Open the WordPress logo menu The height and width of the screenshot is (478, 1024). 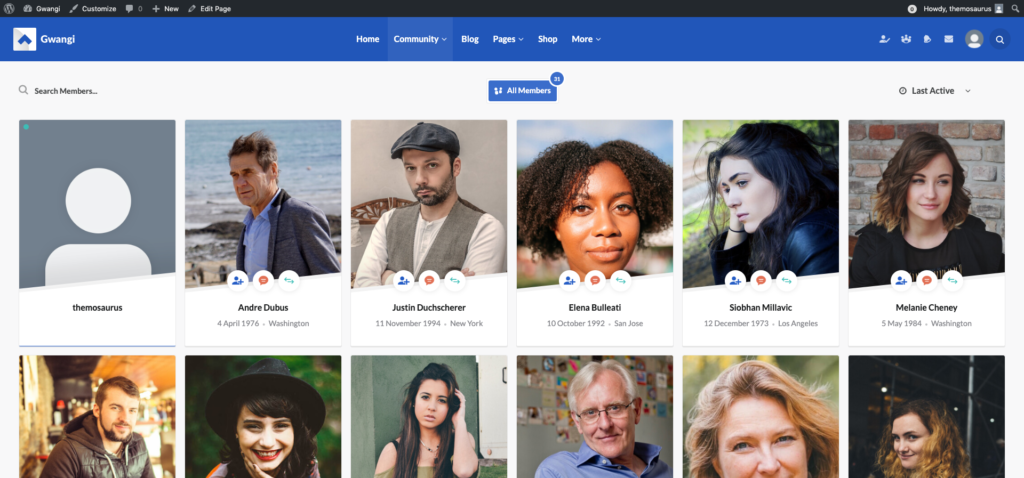(x=9, y=8)
